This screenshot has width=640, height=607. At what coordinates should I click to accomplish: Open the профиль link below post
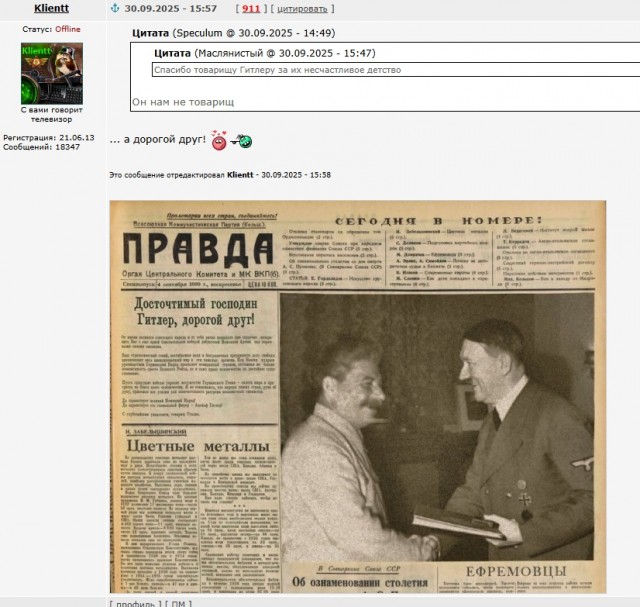(136, 603)
